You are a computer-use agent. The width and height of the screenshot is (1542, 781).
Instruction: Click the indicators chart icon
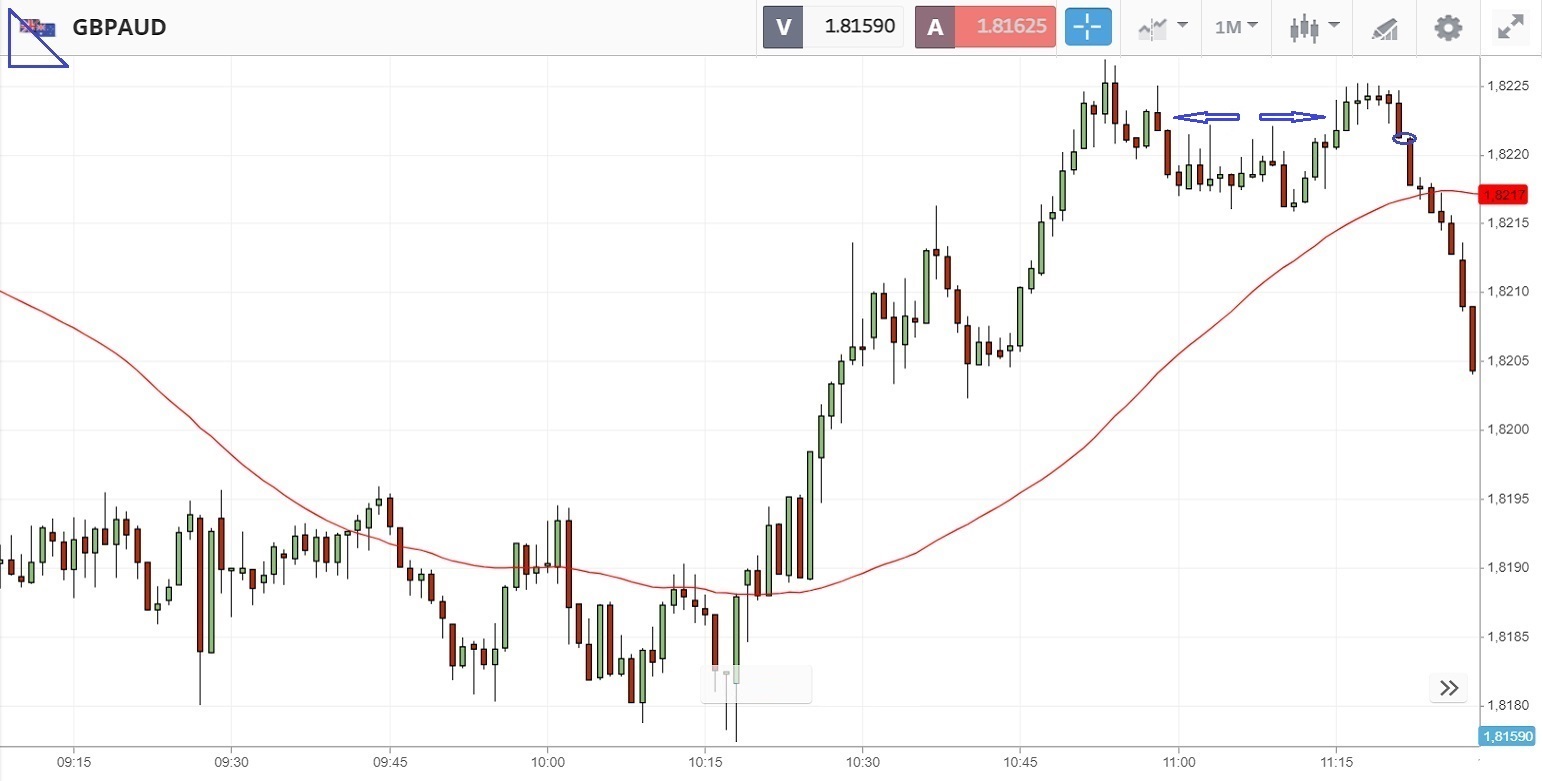point(1153,28)
